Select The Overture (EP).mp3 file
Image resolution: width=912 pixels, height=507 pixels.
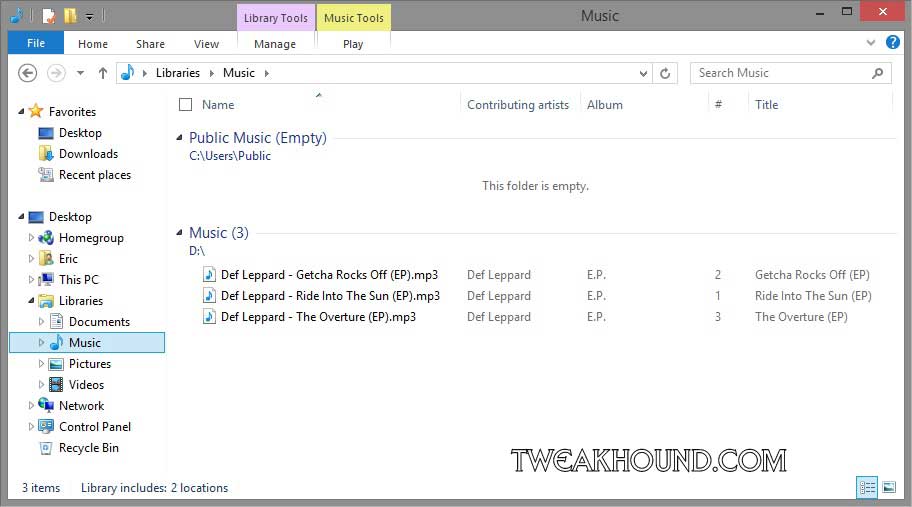(318, 317)
